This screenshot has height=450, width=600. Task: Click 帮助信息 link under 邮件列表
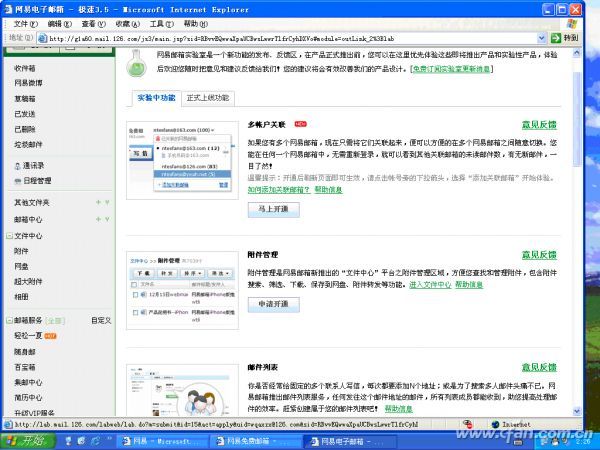pyautogui.click(x=399, y=409)
